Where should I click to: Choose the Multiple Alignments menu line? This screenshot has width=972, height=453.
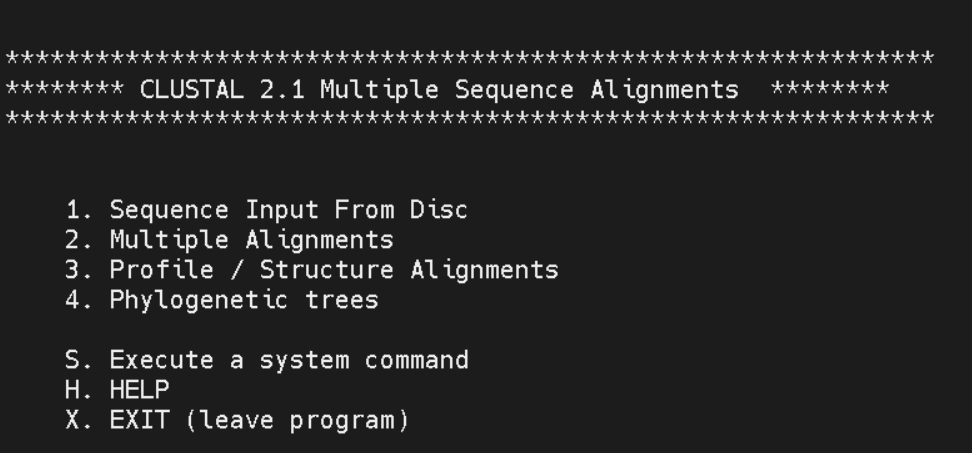click(x=229, y=240)
